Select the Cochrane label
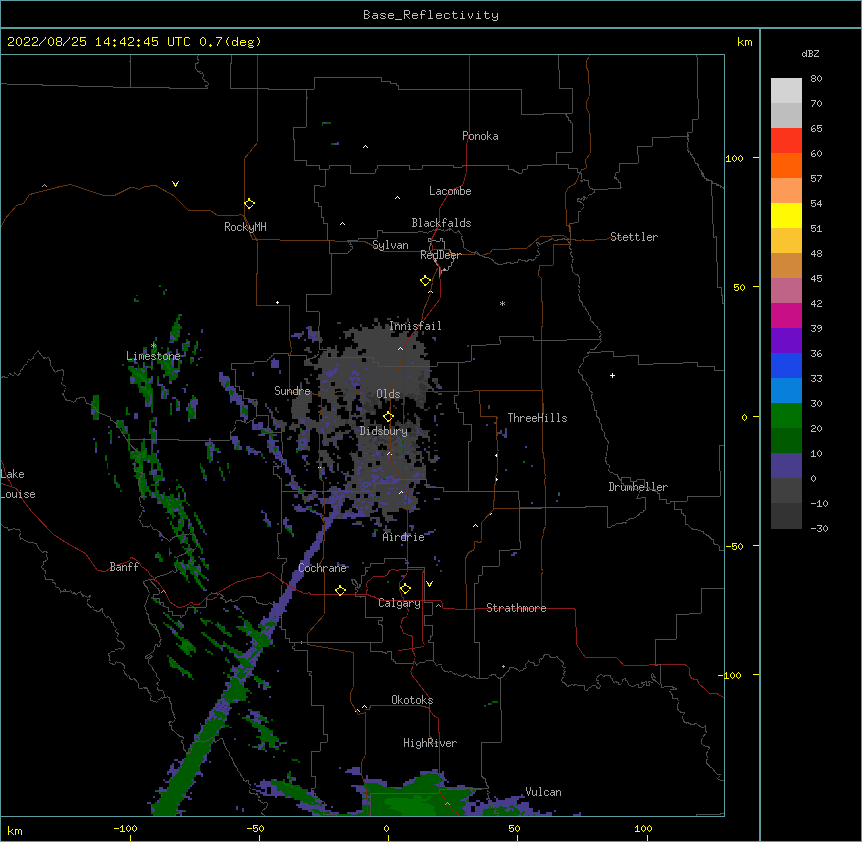This screenshot has height=842, width=862. [322, 568]
